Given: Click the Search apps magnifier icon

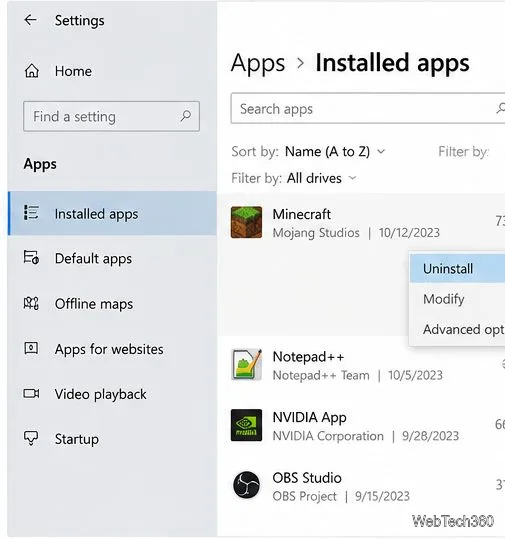Looking at the screenshot, I should point(501,109).
